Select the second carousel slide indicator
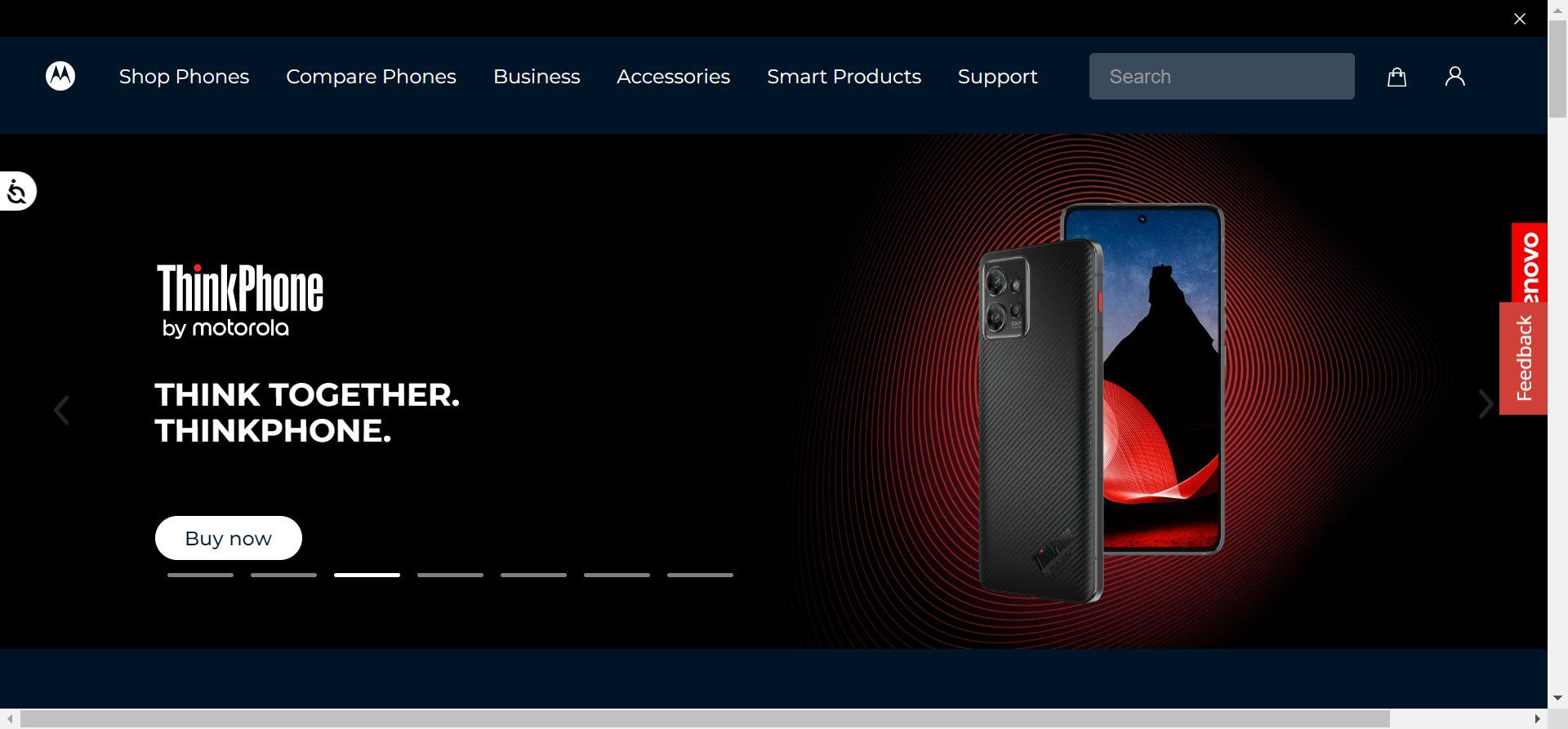Viewport: 1568px width, 729px height. click(283, 575)
